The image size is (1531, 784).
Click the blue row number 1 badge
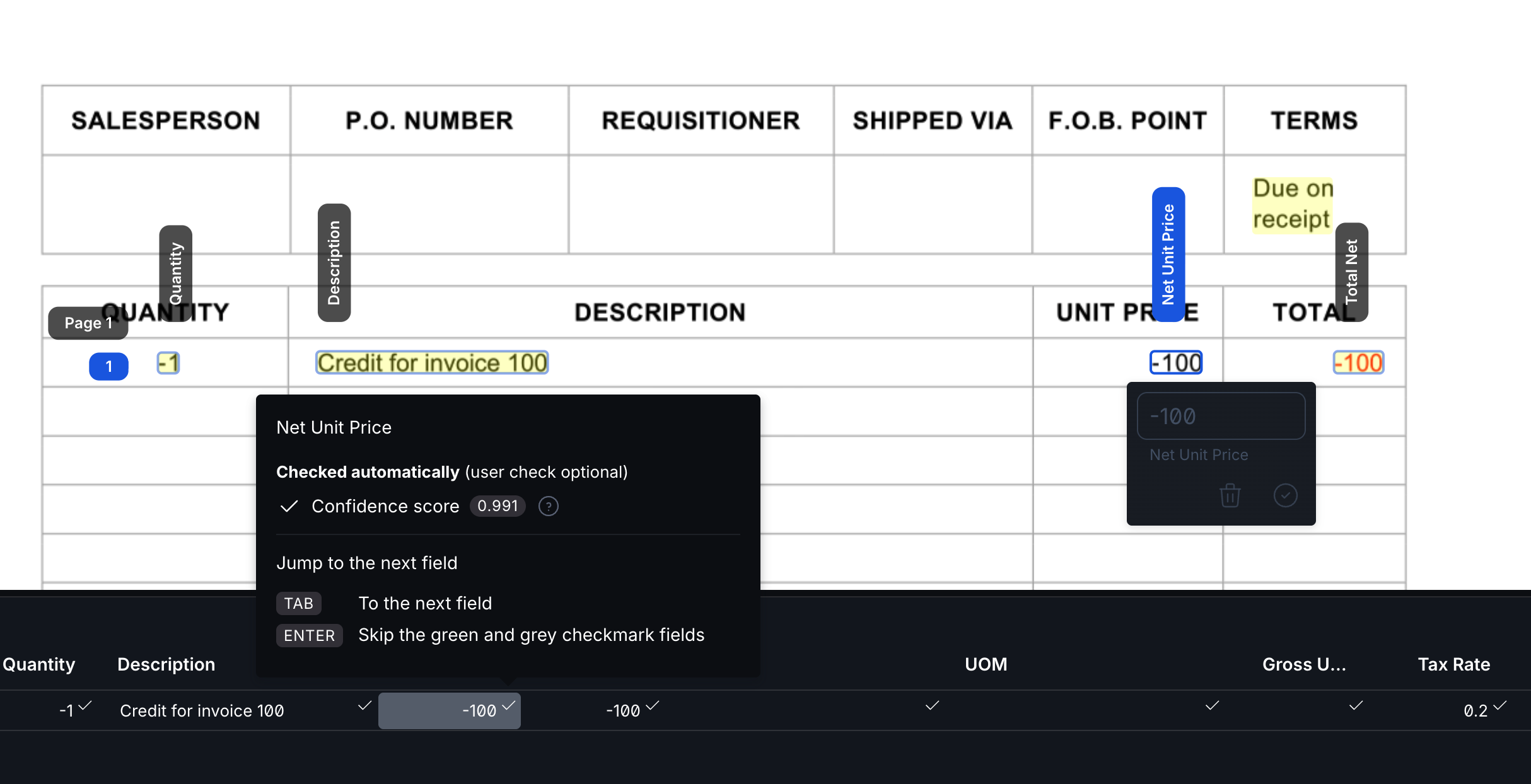[108, 366]
